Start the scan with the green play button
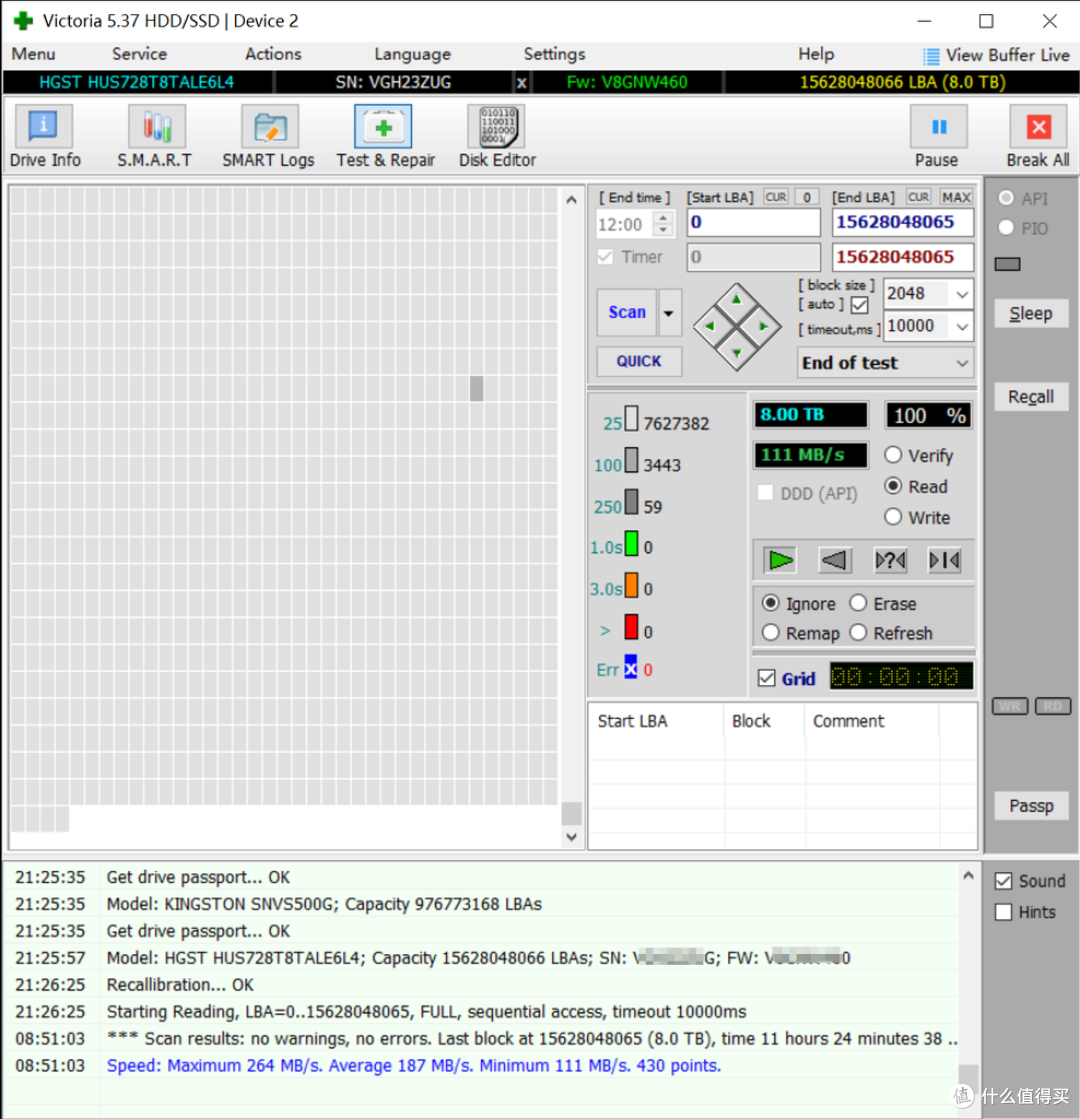Screen dimensions: 1080x1119 coord(779,560)
